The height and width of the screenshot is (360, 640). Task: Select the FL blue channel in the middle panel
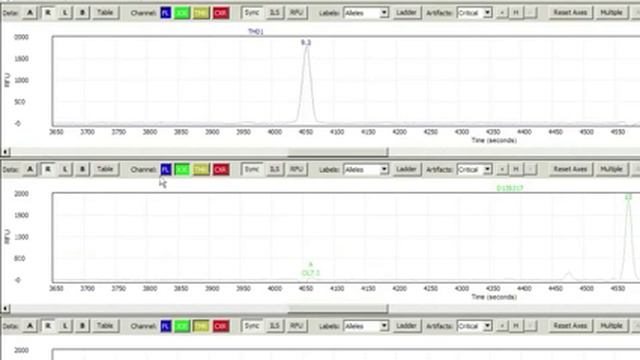point(165,169)
